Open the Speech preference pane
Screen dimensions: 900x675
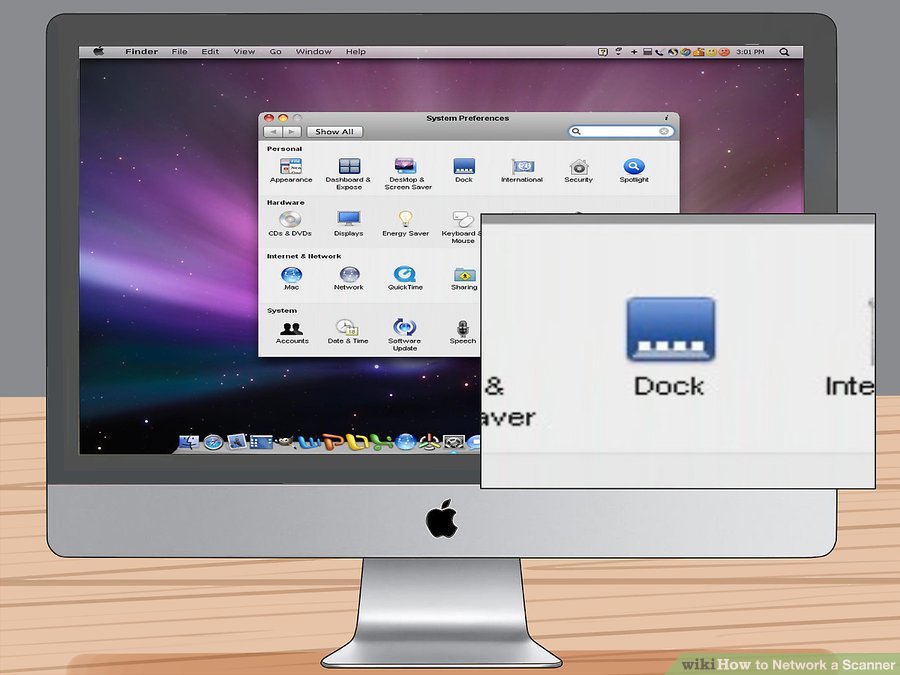click(x=463, y=332)
